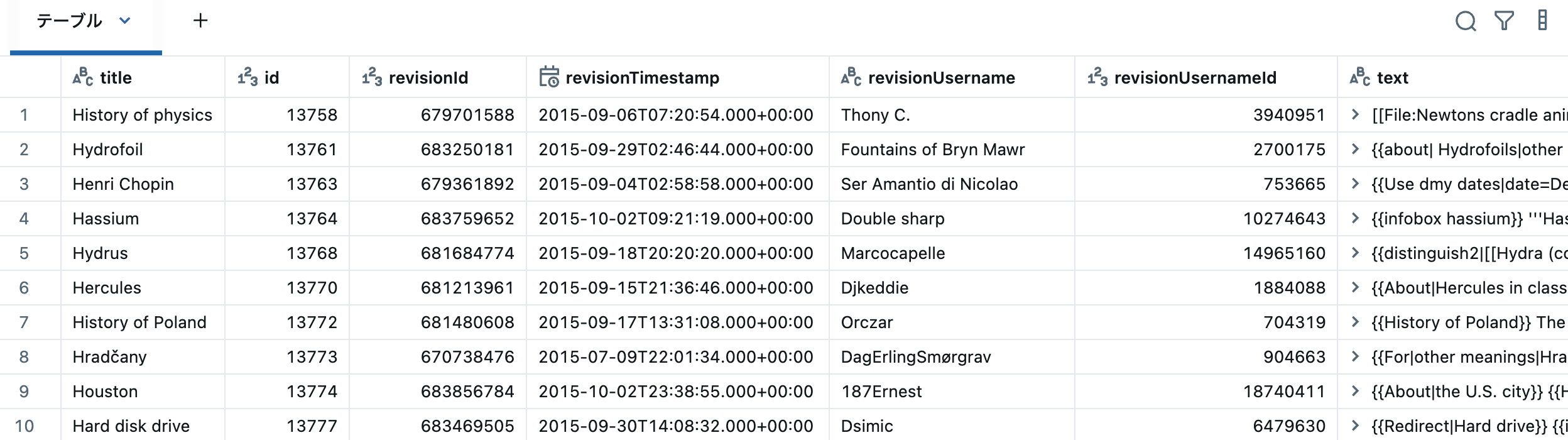Select the History of Poland title cell

click(x=143, y=322)
